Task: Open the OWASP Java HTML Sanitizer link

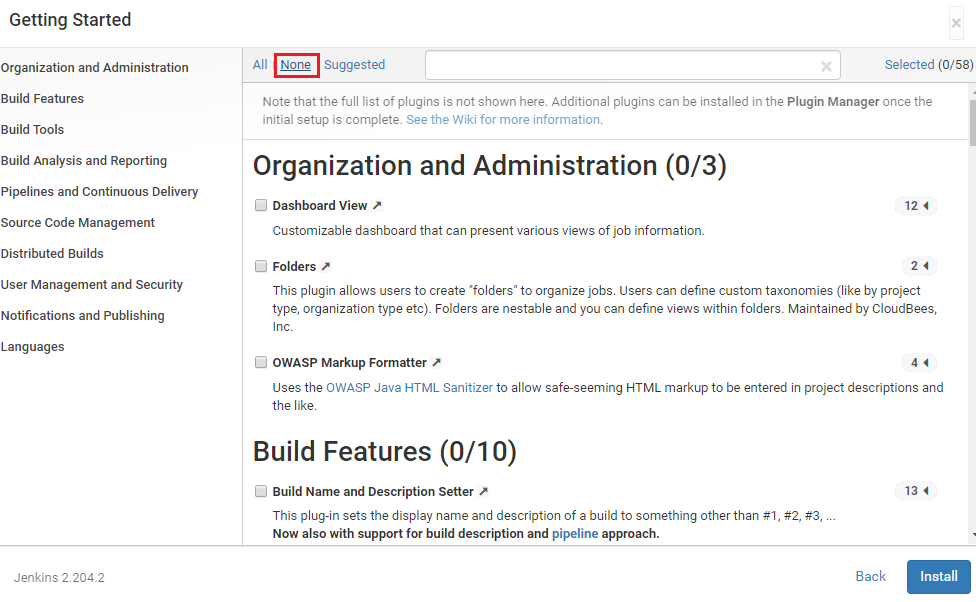Action: [x=410, y=387]
